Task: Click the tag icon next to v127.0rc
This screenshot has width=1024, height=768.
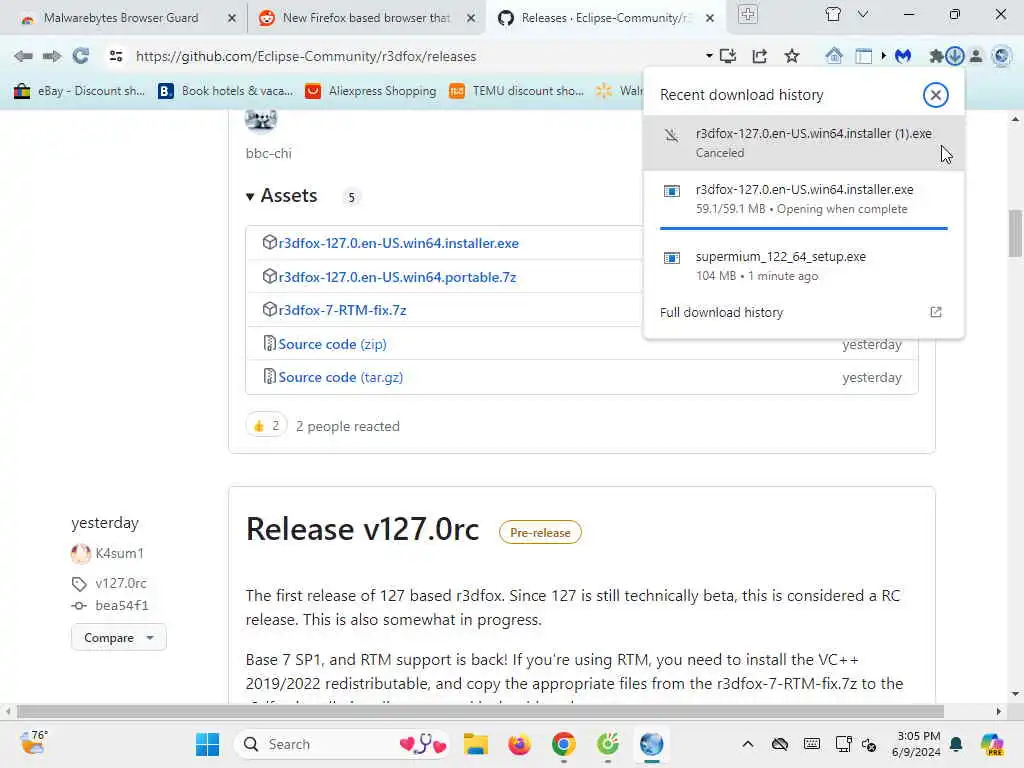Action: pyautogui.click(x=79, y=583)
